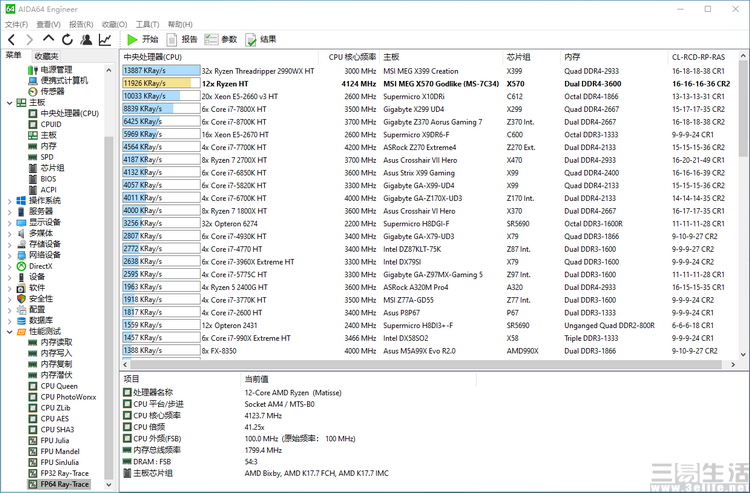Click the refresh icon in toolbar
750x493 pixels.
click(66, 40)
